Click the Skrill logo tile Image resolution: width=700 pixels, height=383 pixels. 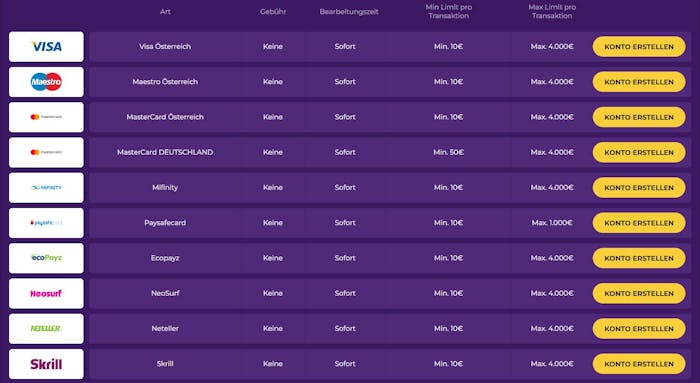point(46,364)
